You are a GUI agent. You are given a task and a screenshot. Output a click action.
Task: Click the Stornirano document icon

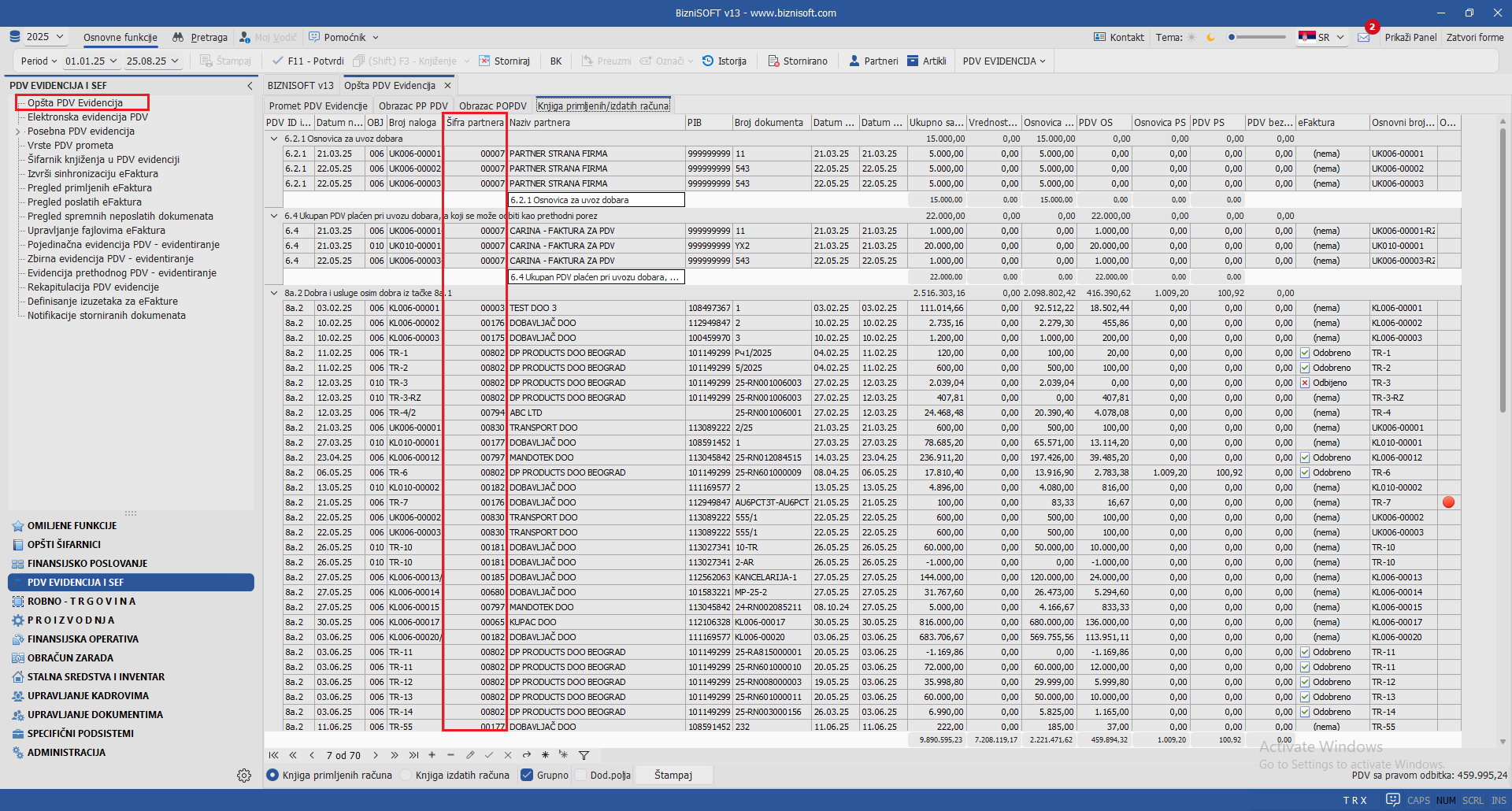click(x=773, y=61)
